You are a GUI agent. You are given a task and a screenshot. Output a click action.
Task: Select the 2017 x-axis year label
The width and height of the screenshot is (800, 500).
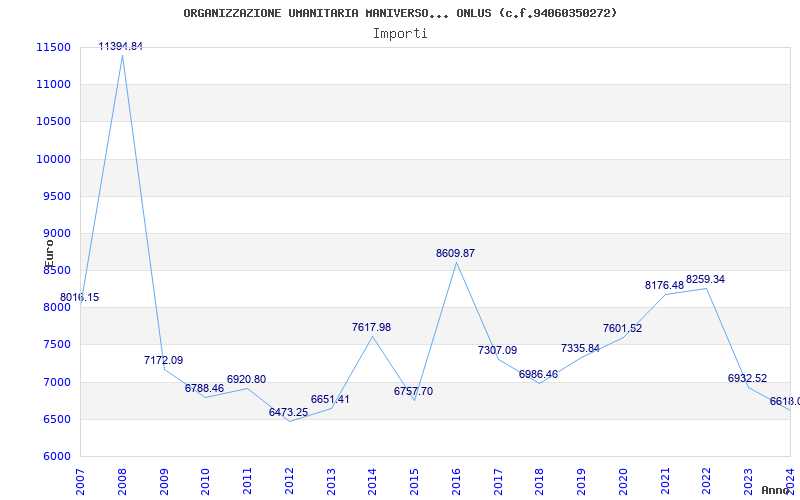tap(498, 481)
